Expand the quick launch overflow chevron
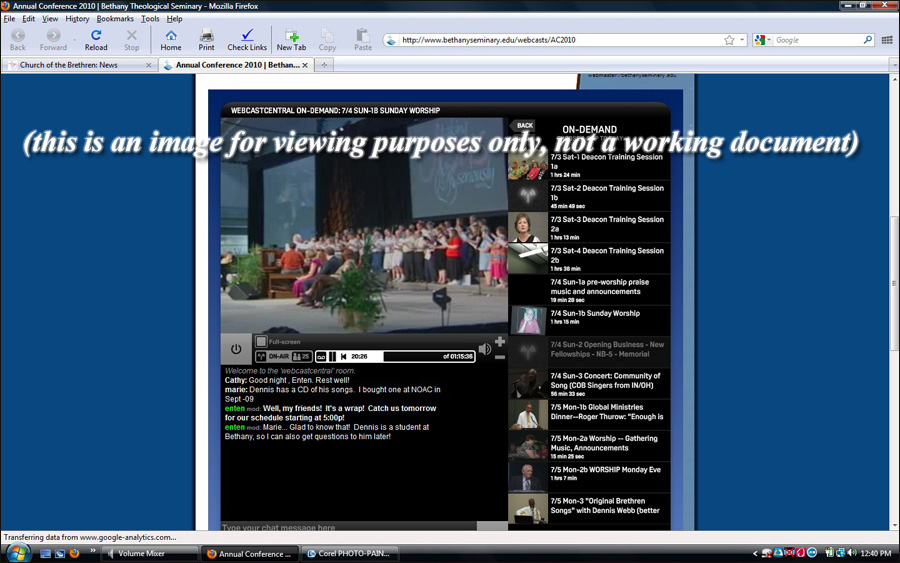Screen dimensions: 900x563 pos(92,551)
